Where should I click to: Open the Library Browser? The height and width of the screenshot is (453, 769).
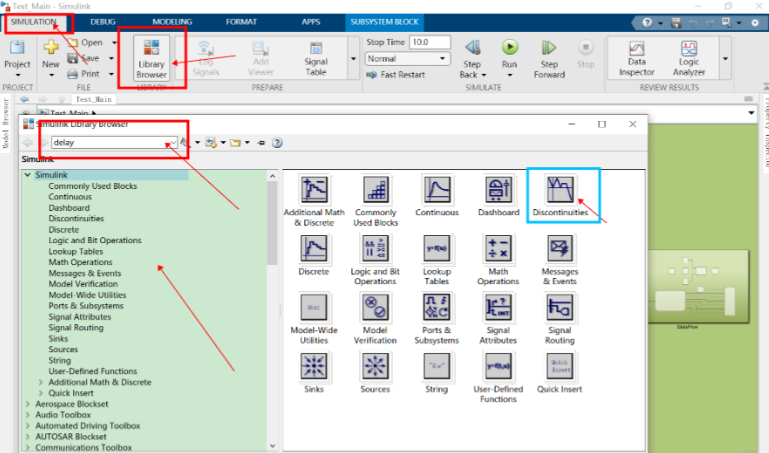152,58
